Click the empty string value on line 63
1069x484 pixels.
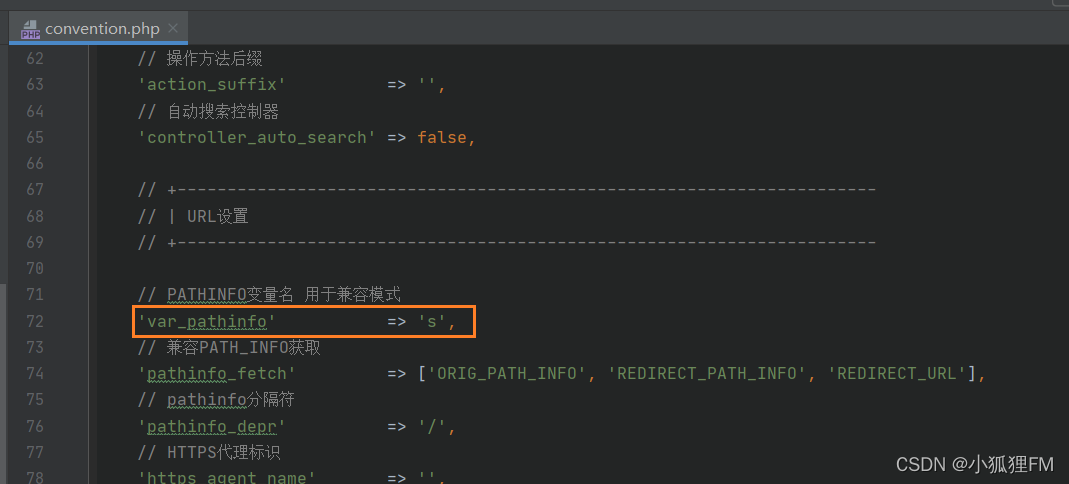point(427,85)
